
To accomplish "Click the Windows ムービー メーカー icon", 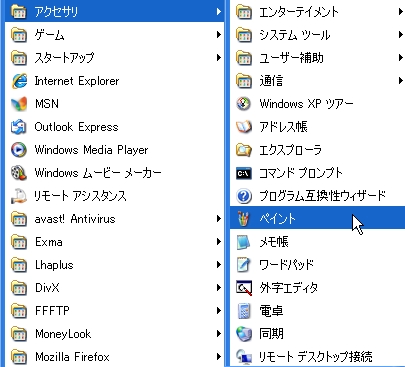I will 19,173.
